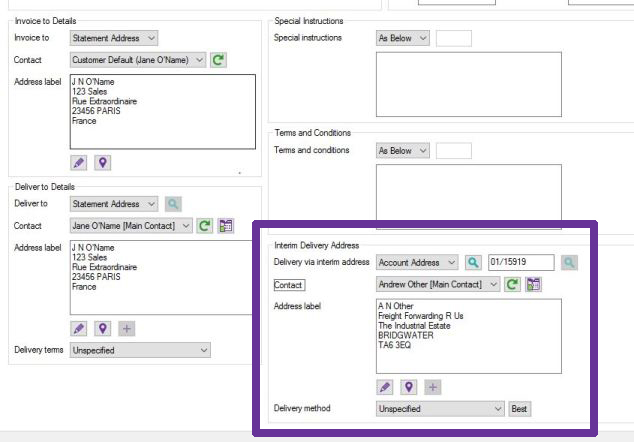Viewport: 634px width, 442px height.
Task: Search Deliver to address with magnifier icon
Action: (x=173, y=204)
